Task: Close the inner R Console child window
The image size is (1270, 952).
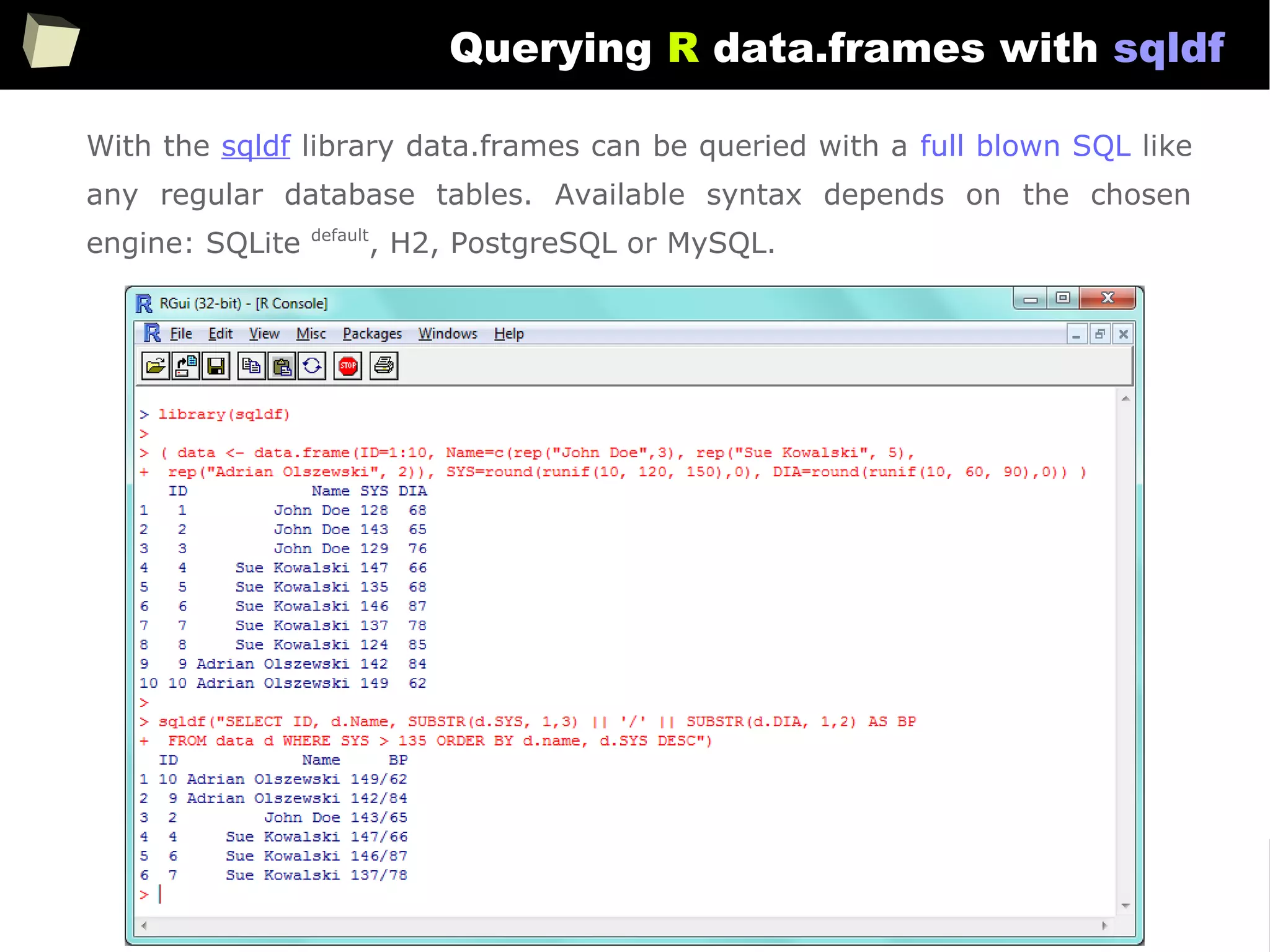Action: pos(1123,335)
